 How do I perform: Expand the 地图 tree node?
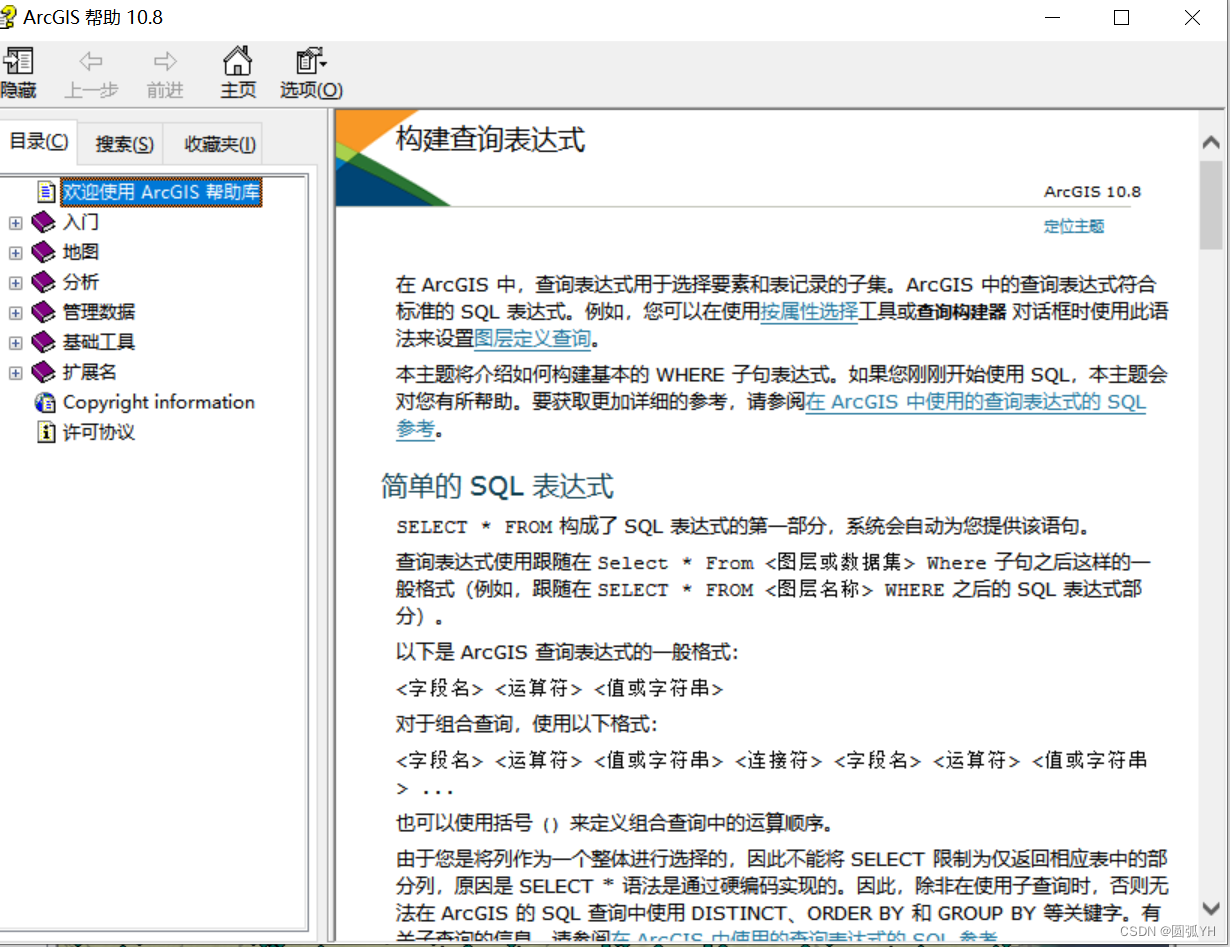point(15,252)
